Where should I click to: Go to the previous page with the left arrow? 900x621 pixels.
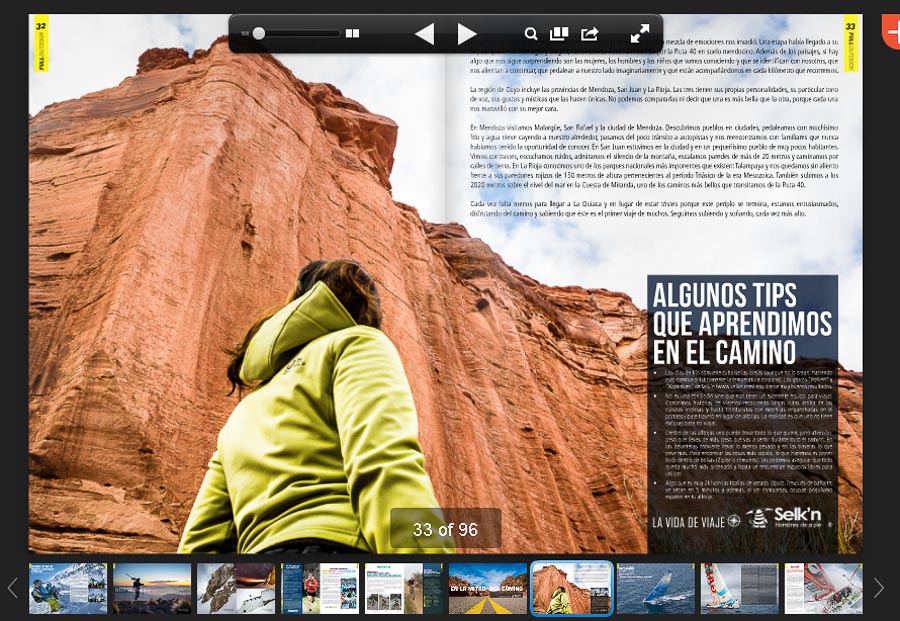(424, 34)
